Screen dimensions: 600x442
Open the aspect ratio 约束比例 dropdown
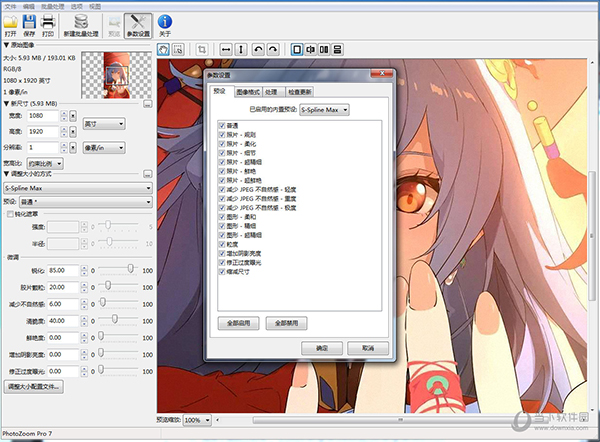[45, 164]
